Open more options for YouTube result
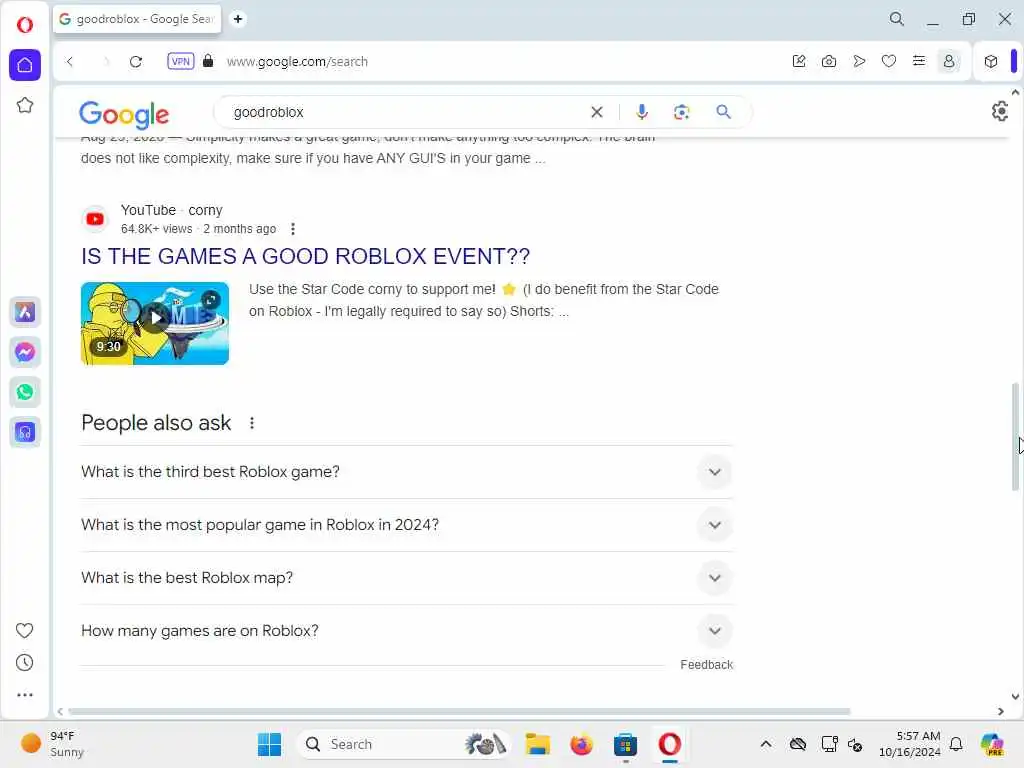 pos(293,229)
